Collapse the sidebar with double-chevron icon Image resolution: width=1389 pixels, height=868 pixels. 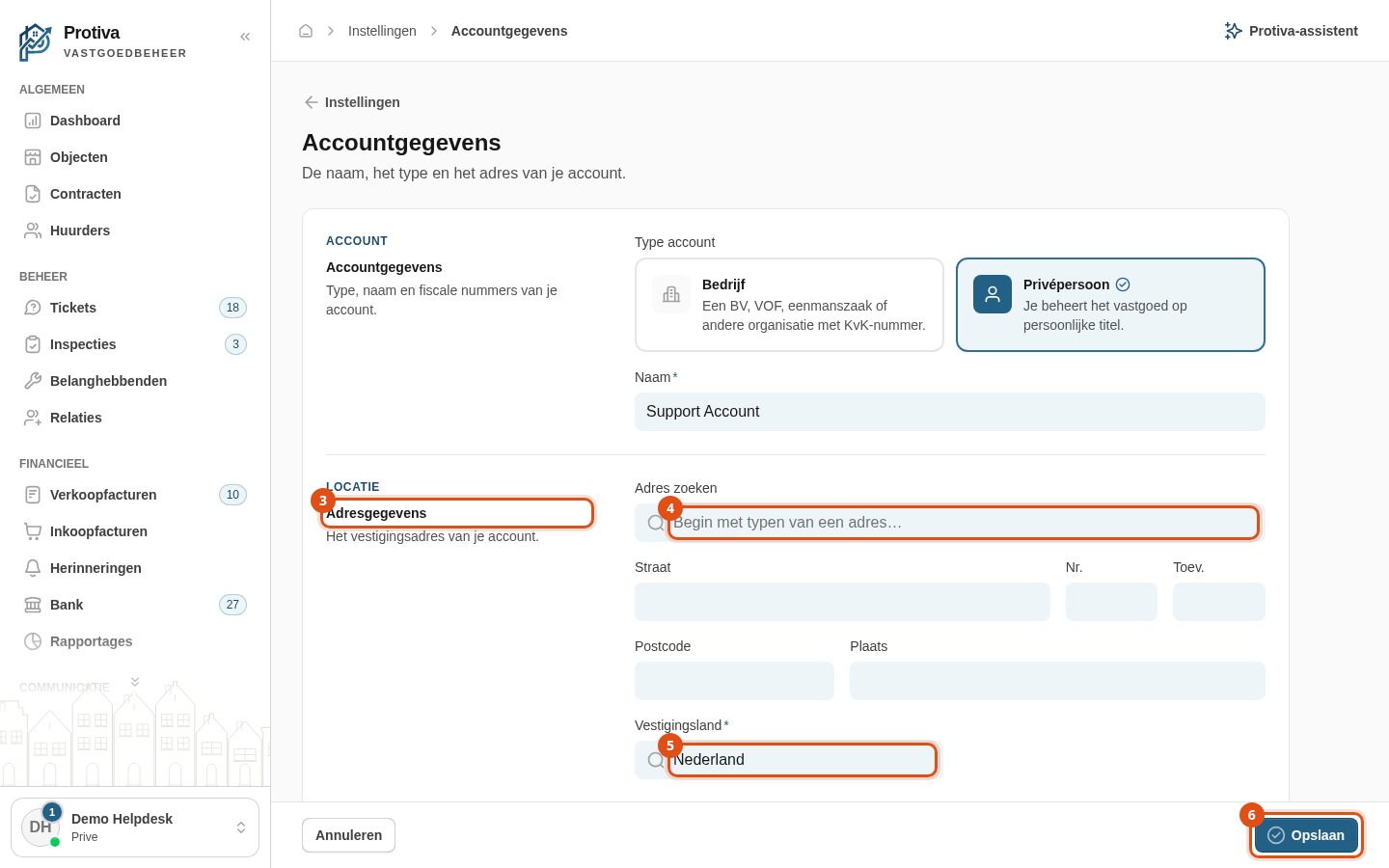tap(245, 37)
